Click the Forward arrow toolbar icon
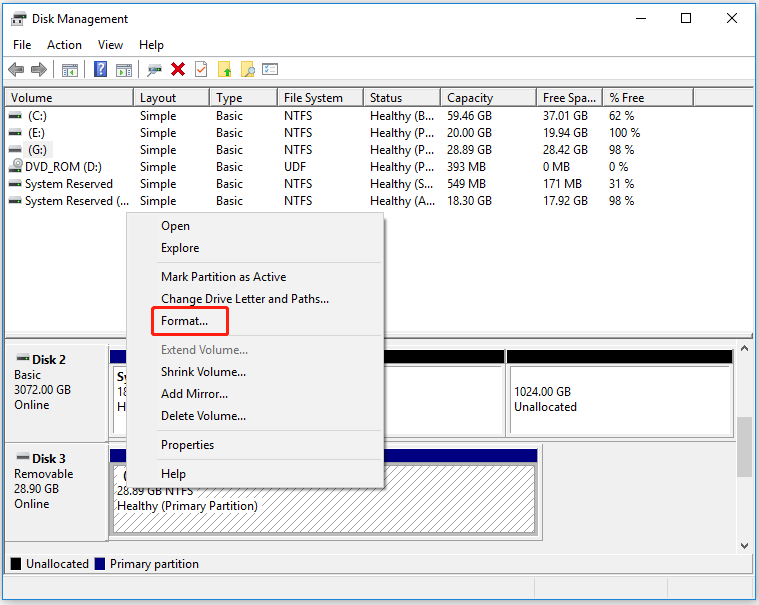This screenshot has height=605, width=759. [x=39, y=70]
